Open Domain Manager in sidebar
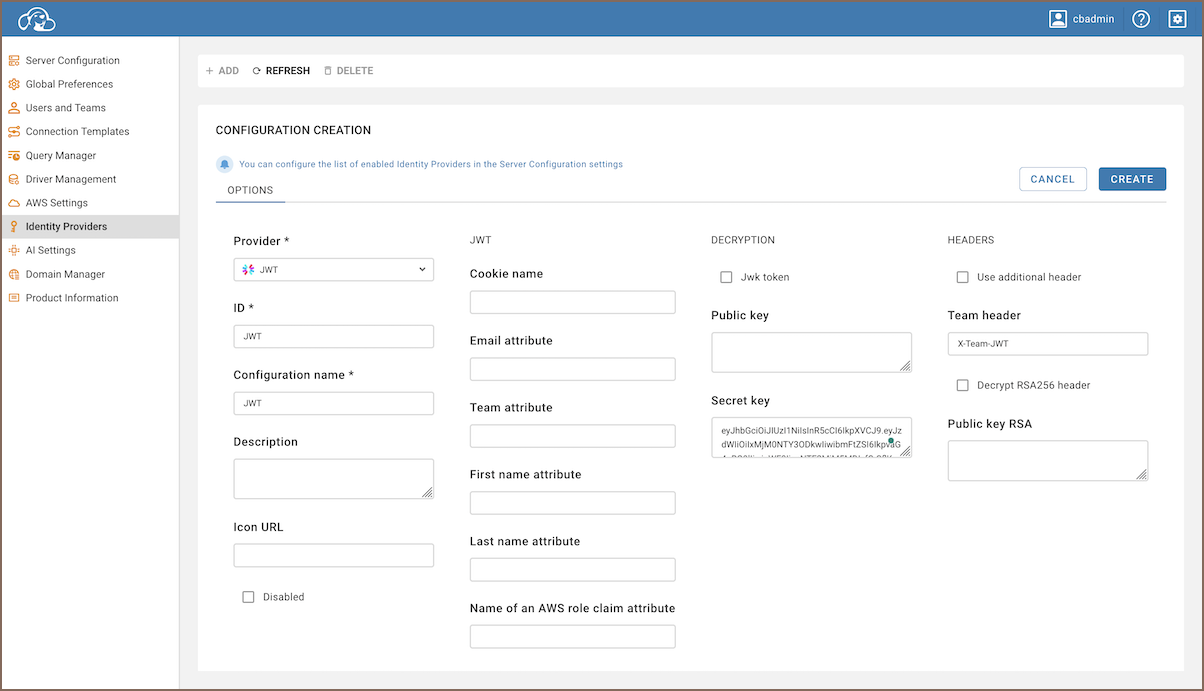The width and height of the screenshot is (1204, 691). tap(65, 274)
